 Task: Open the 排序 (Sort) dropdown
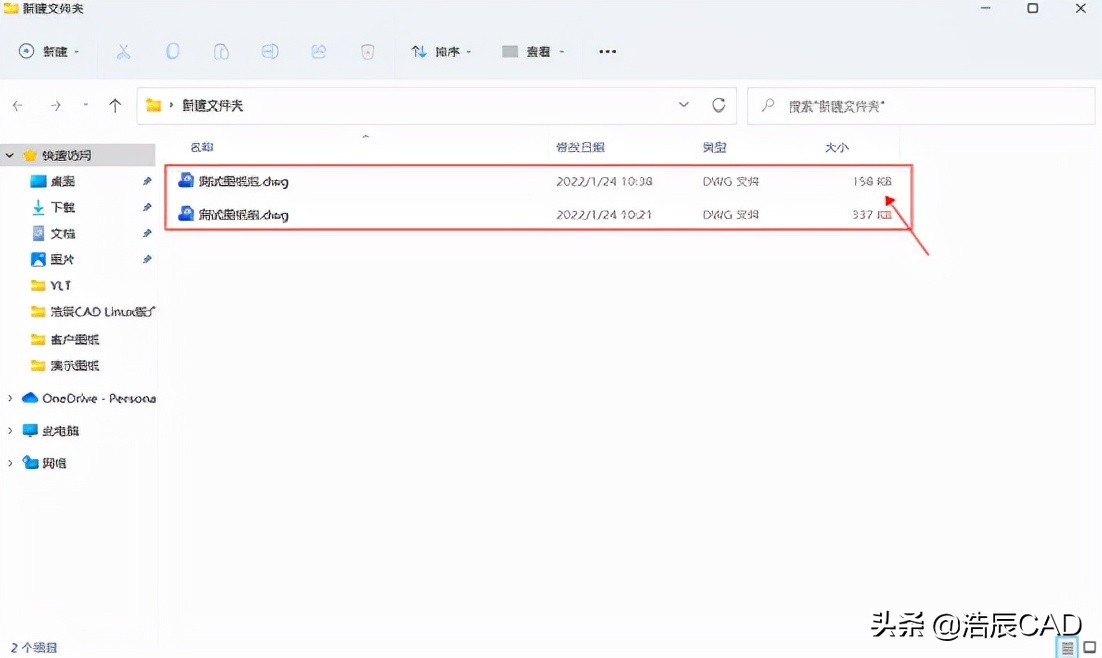click(x=440, y=51)
